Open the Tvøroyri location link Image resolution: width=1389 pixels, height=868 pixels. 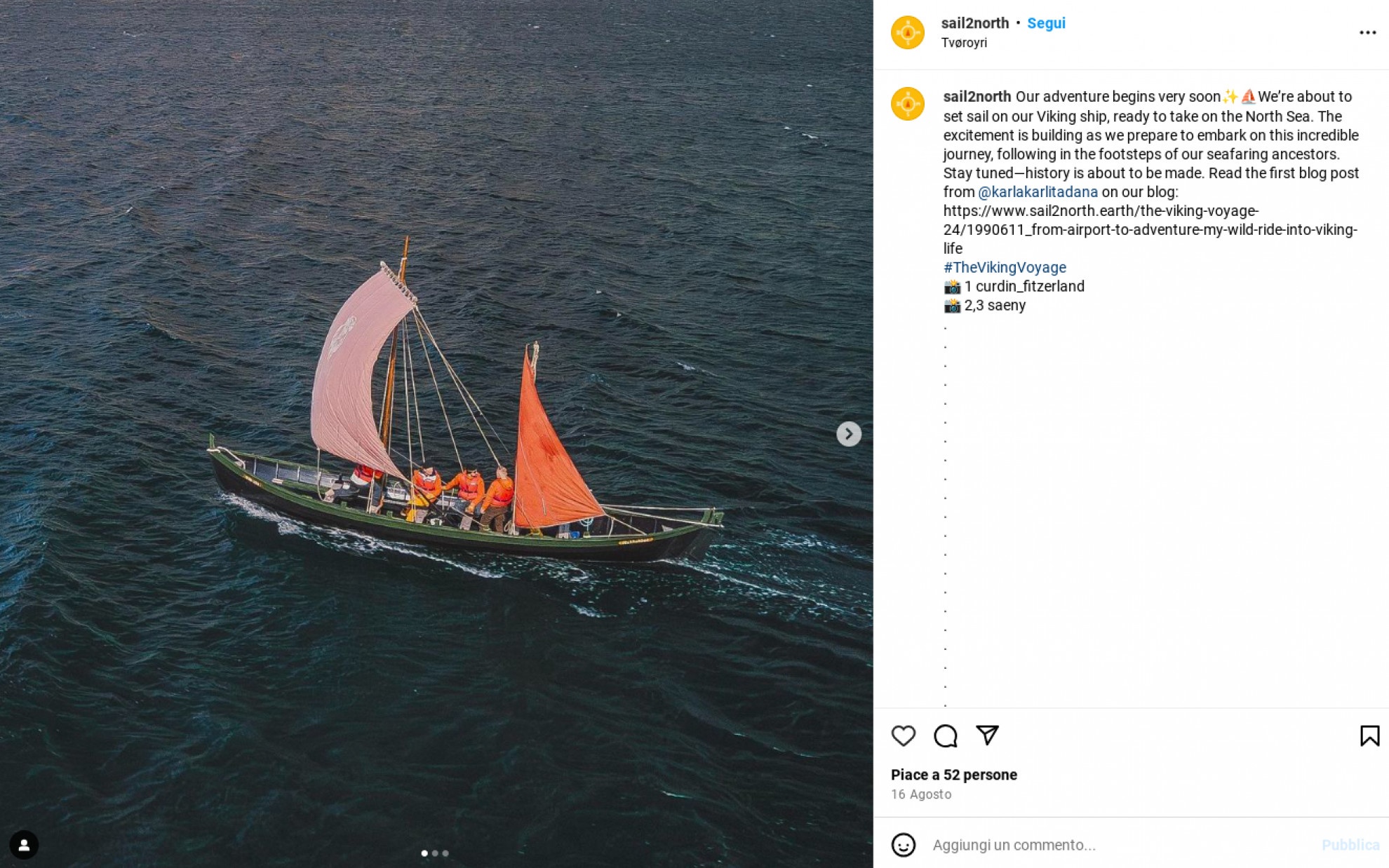pos(964,43)
